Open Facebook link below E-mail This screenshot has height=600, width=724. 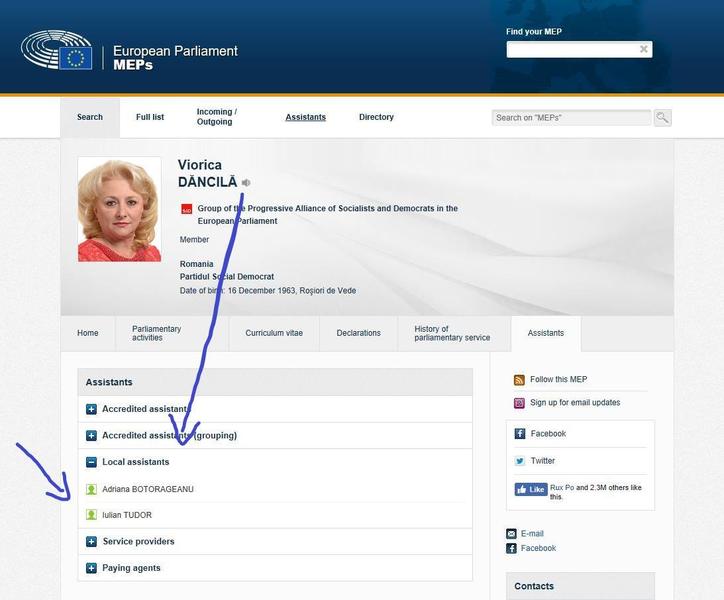(538, 548)
